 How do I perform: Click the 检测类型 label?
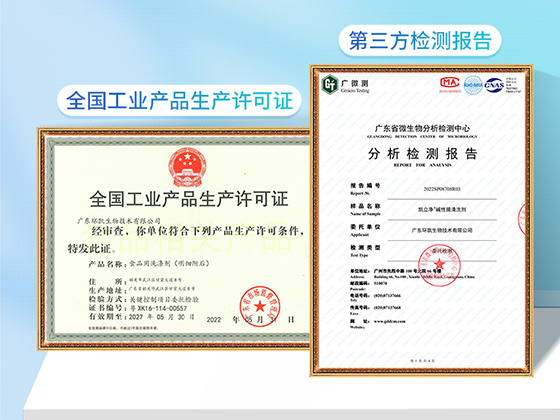coord(365,248)
